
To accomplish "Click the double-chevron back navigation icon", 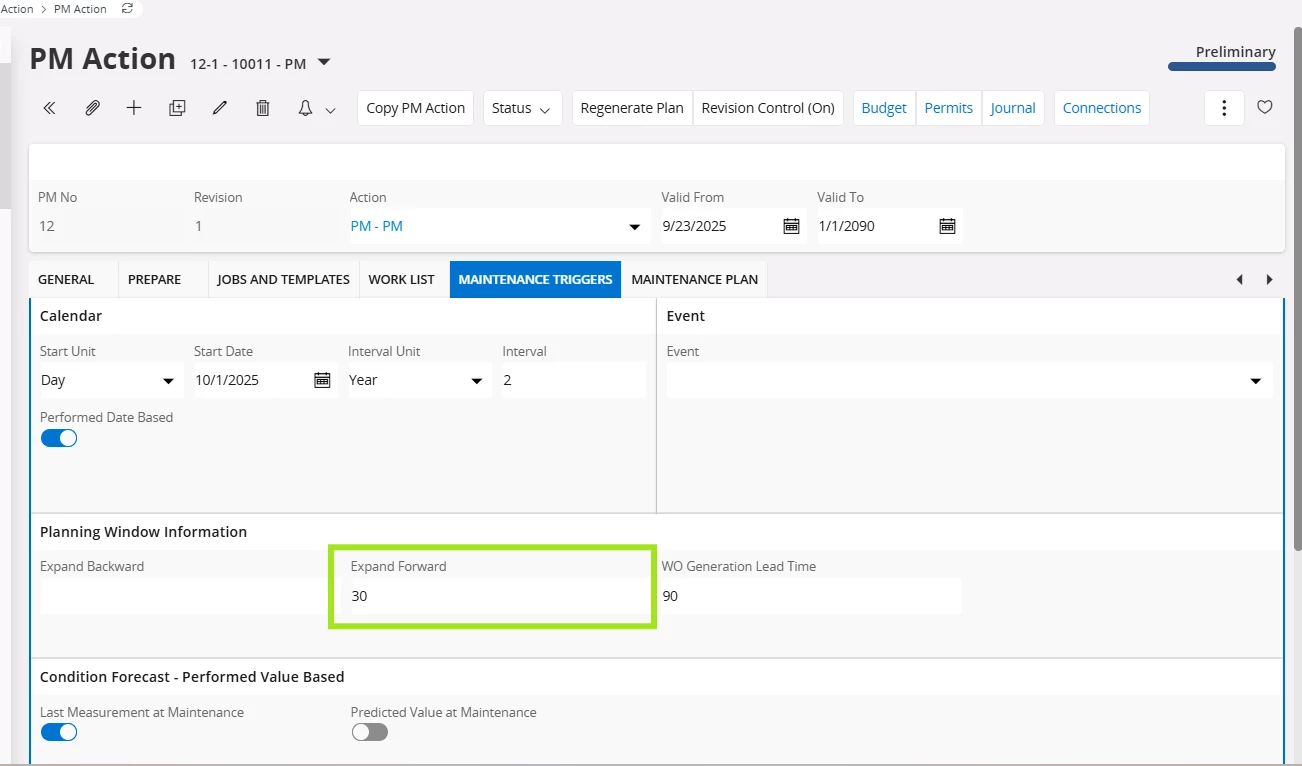I will 49,108.
